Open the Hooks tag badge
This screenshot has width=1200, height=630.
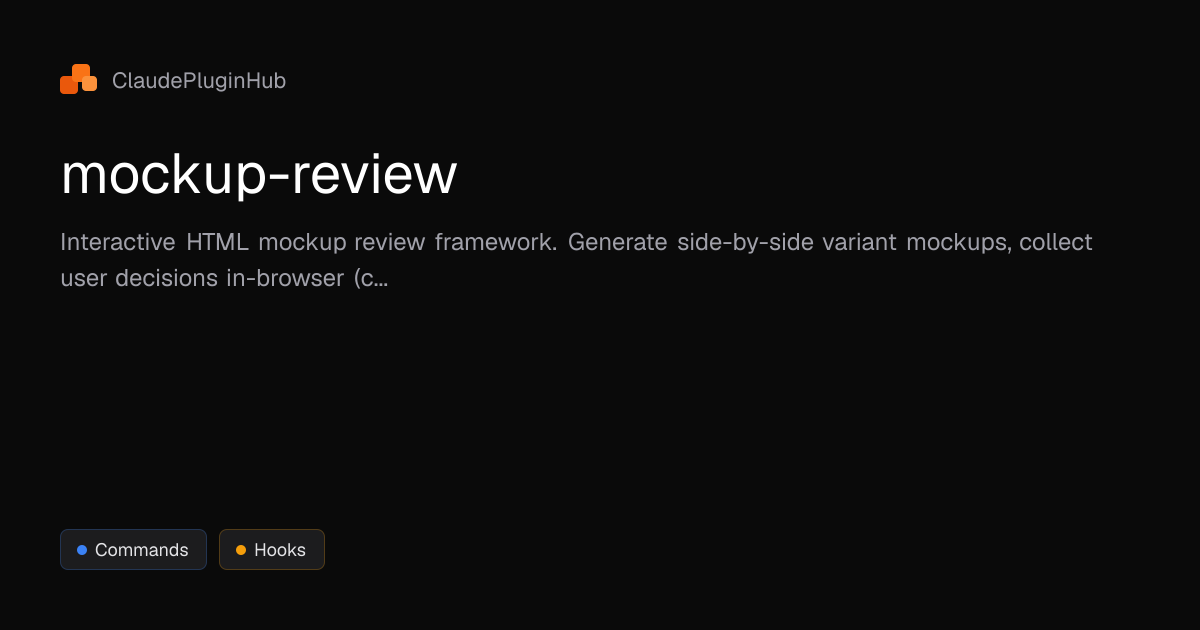tap(272, 550)
